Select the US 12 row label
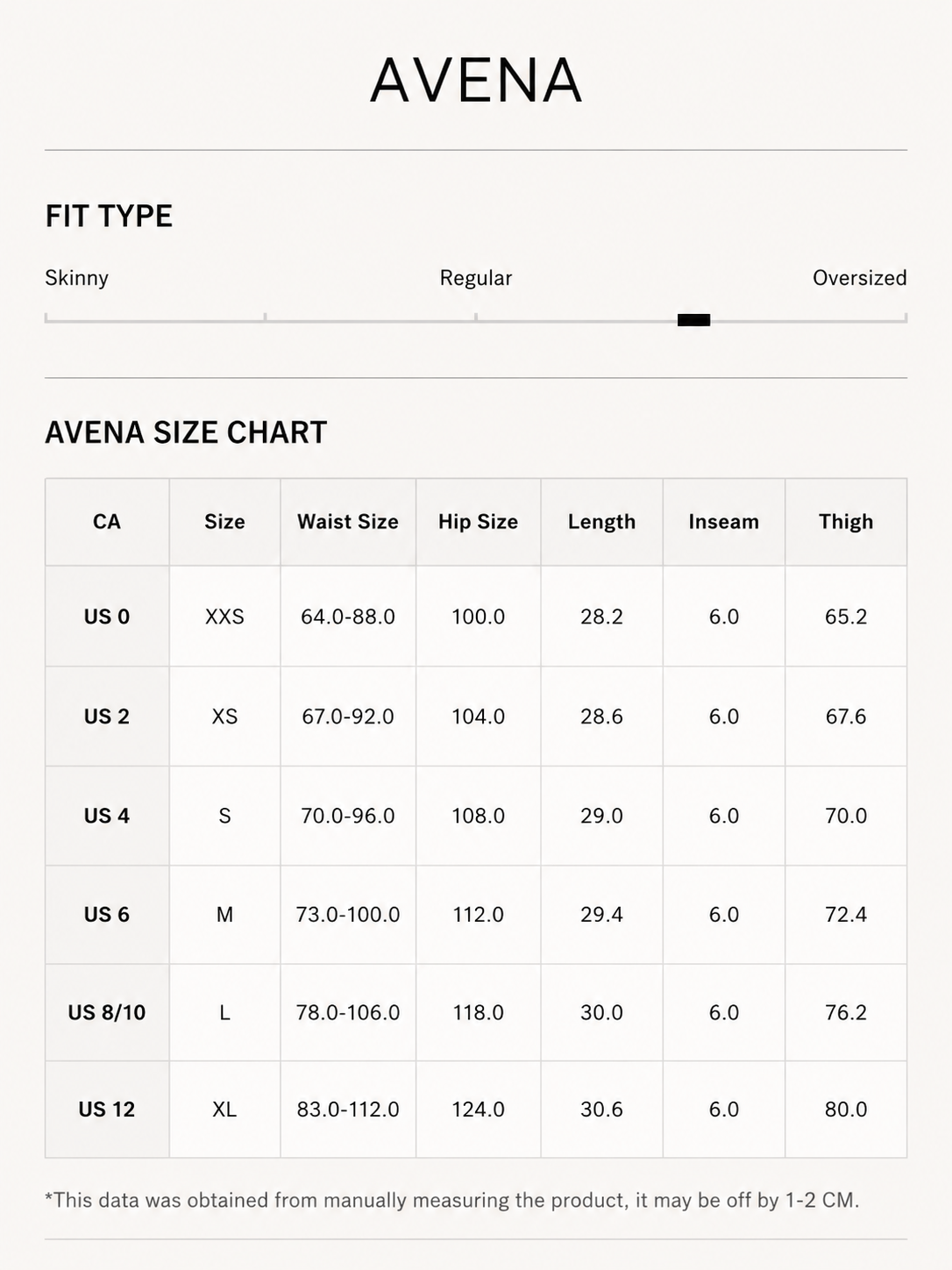Screen dimensions: 952x1270 107,1109
